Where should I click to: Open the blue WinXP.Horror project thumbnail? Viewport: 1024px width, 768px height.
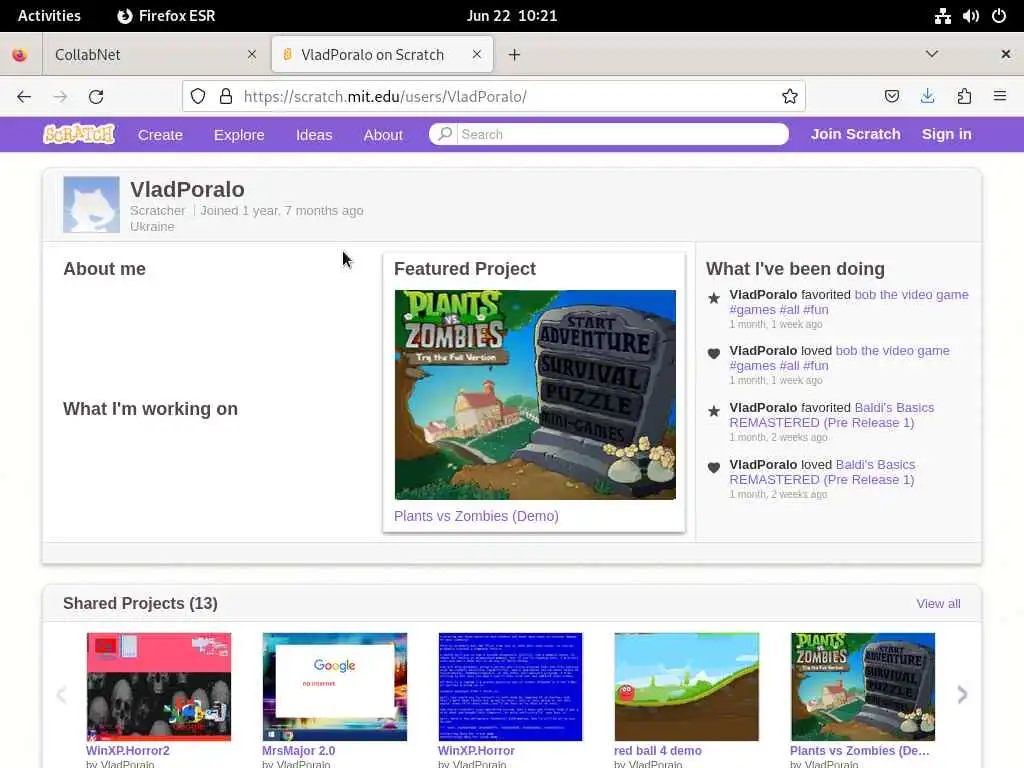coord(510,686)
